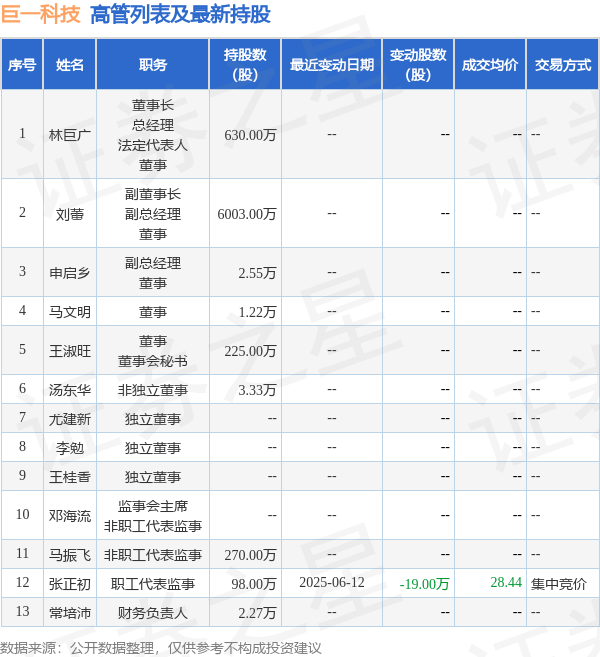Select the 持股数(股) column header

[245, 65]
